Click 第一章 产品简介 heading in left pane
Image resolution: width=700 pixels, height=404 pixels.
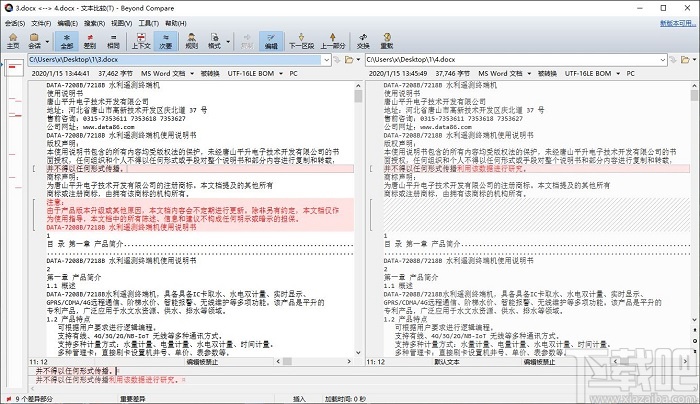coord(74,277)
